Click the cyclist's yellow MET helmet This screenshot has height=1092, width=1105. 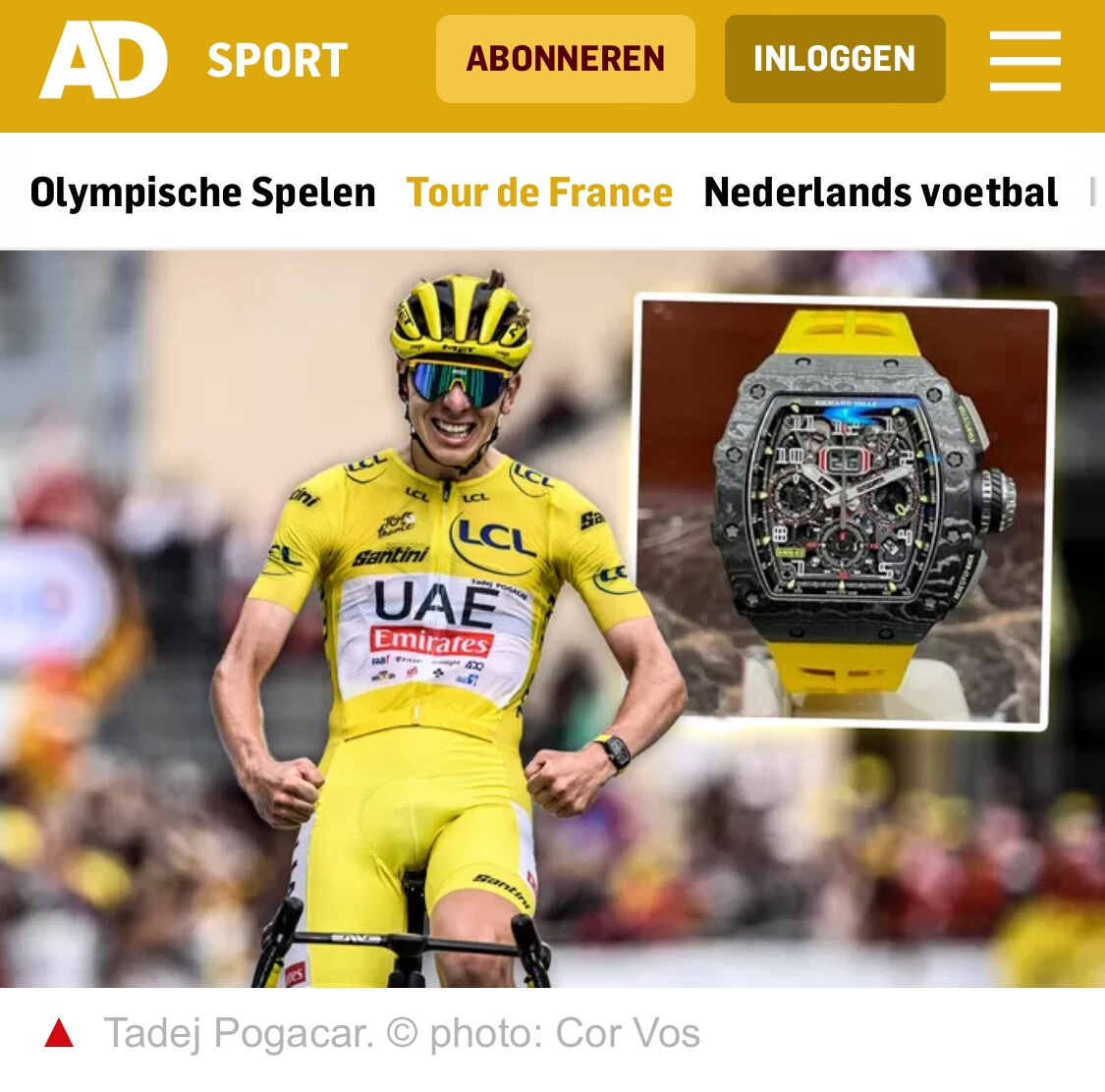pyautogui.click(x=461, y=318)
